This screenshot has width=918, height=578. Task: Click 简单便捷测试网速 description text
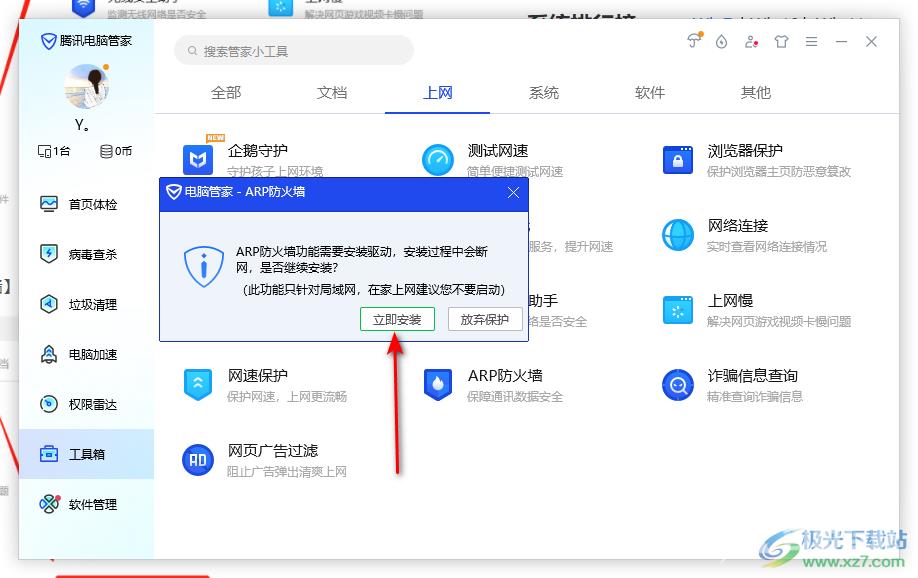[x=515, y=172]
